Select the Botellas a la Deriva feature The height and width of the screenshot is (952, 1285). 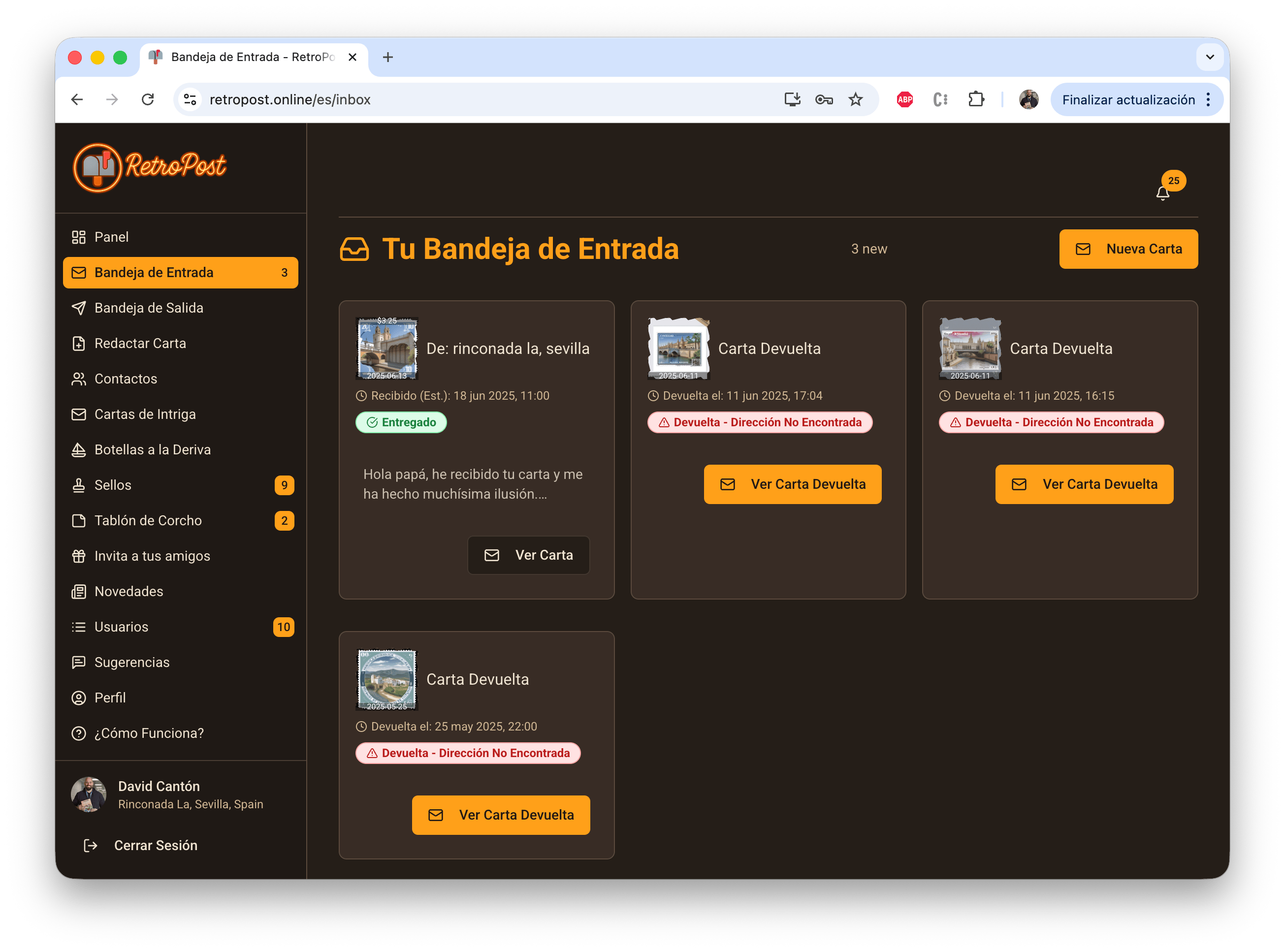[x=152, y=449]
